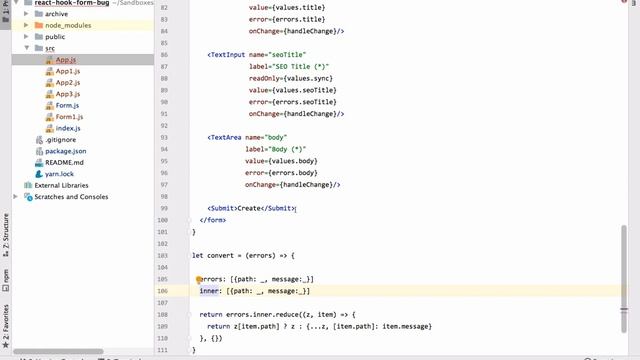
Task: Click the public folder icon
Action: 39,37
